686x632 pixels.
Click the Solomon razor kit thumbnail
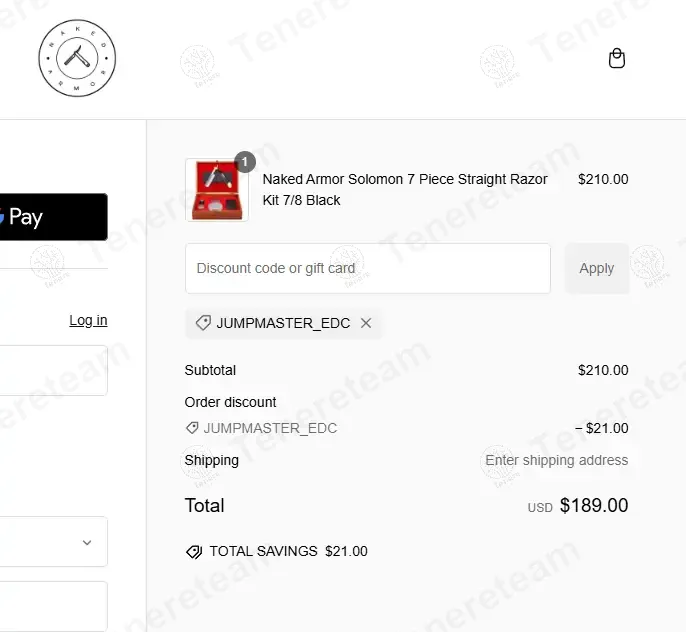pyautogui.click(x=216, y=190)
